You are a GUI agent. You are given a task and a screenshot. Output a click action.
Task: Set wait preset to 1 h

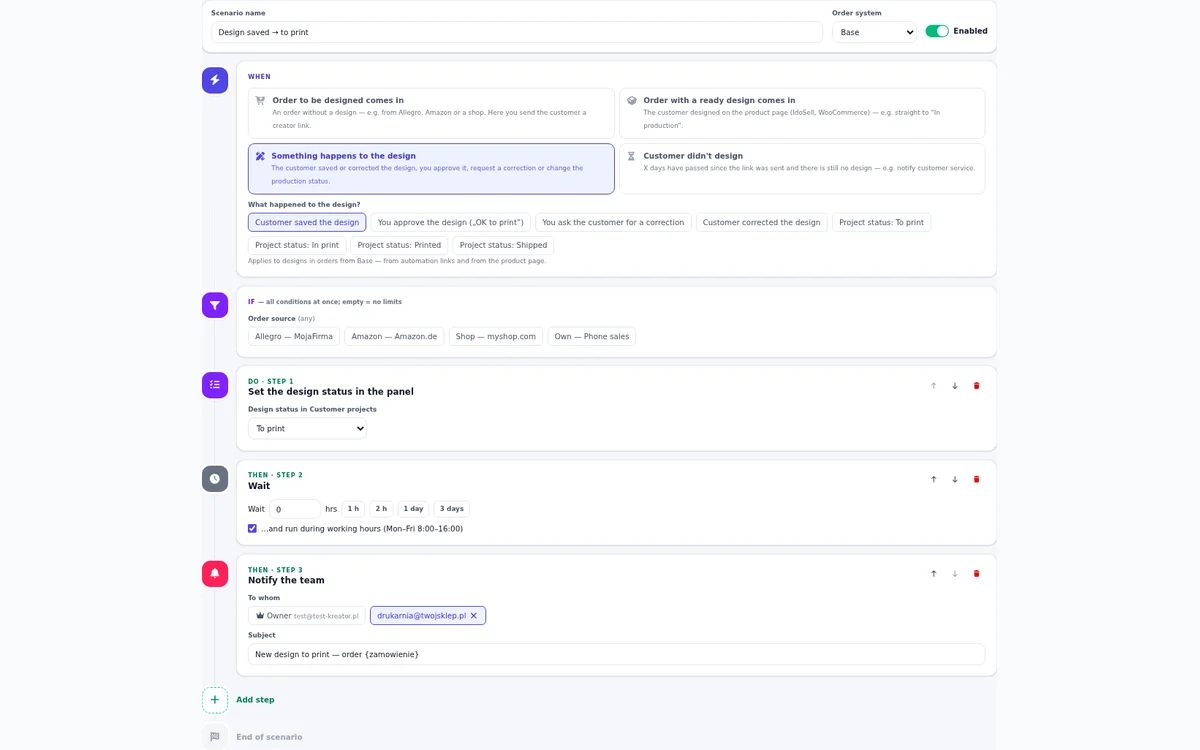[353, 509]
